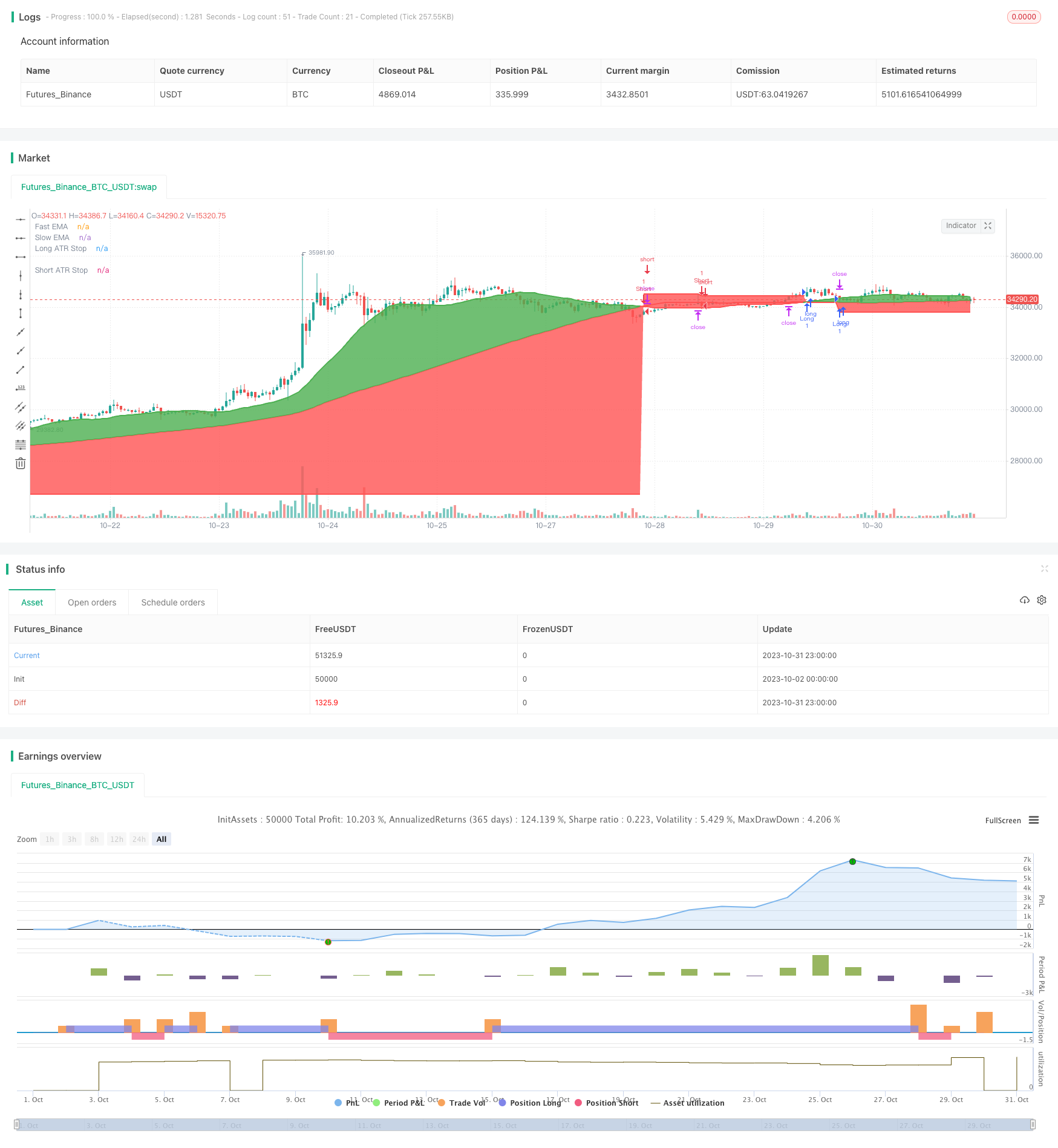Select the price line tool labeled 123
The image size is (1058, 1148).
point(21,388)
